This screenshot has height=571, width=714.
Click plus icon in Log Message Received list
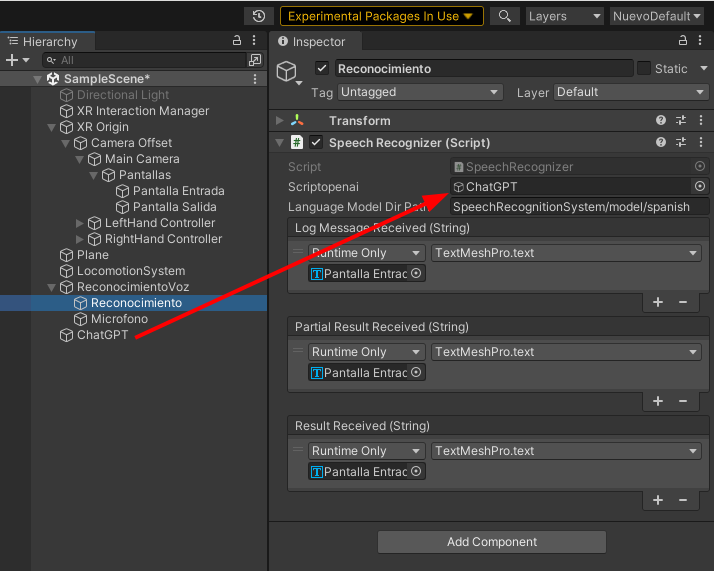[658, 301]
